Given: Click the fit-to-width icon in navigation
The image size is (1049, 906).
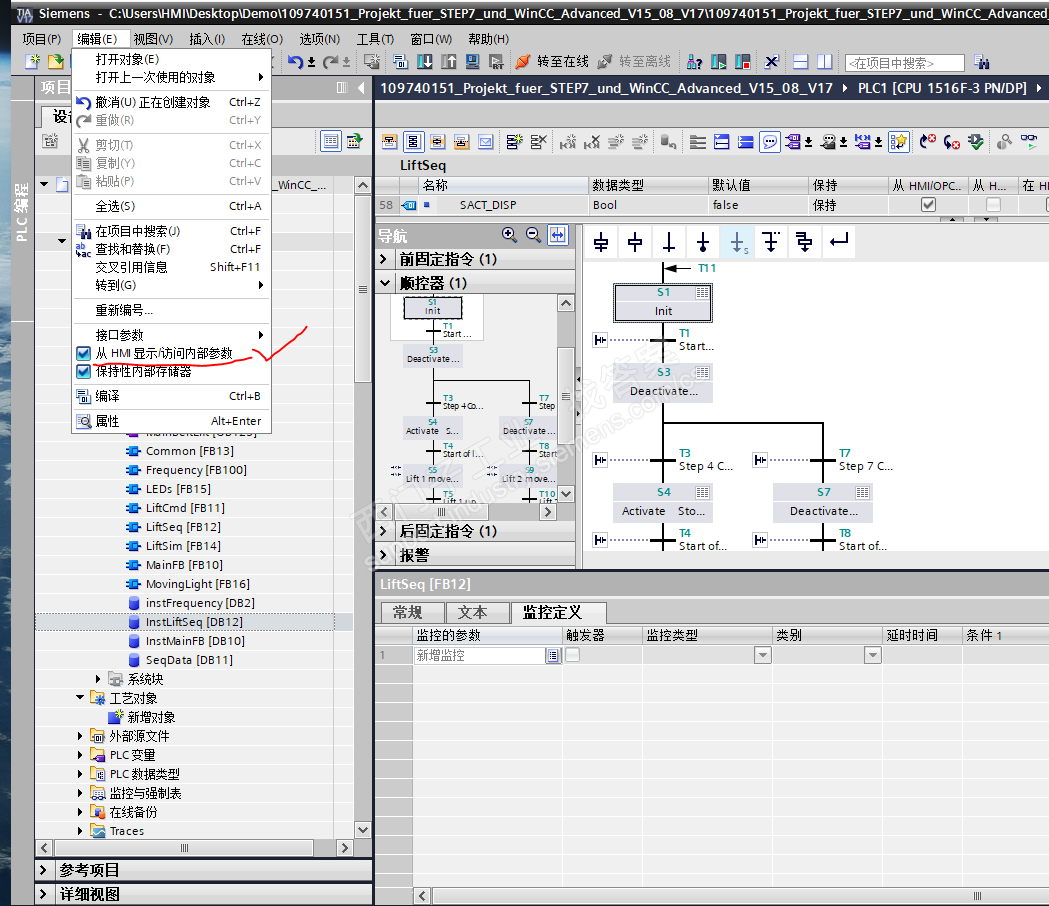Looking at the screenshot, I should (557, 235).
